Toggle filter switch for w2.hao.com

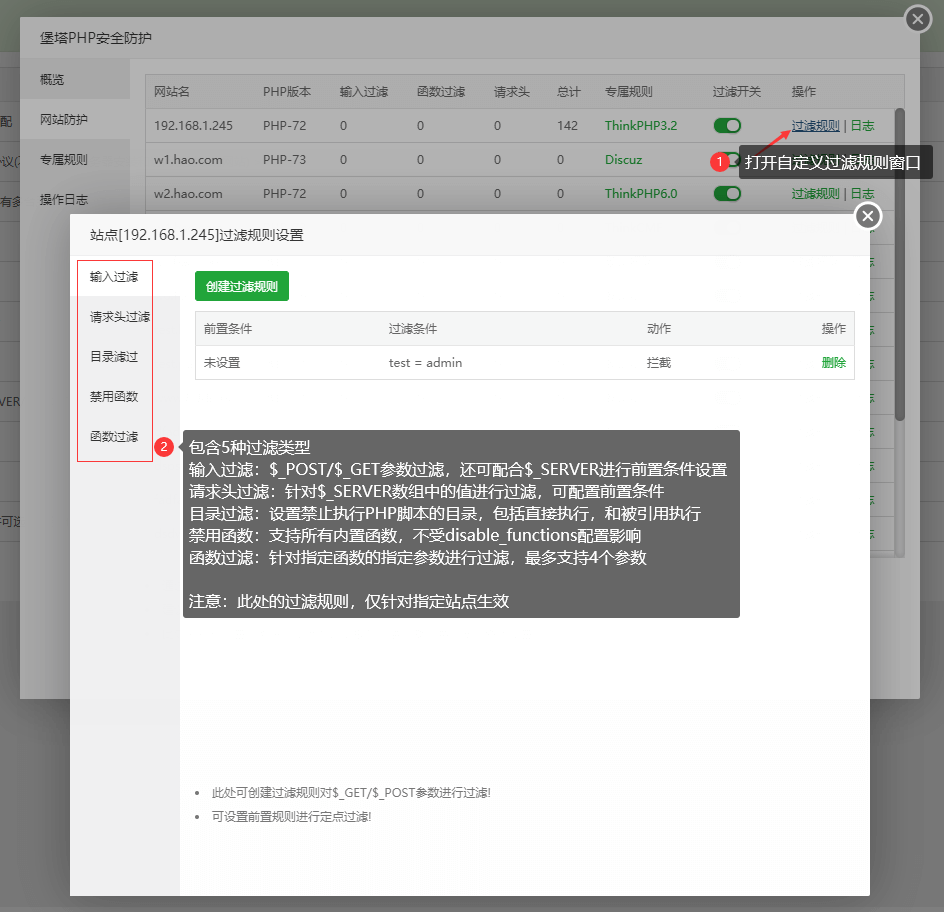727,193
